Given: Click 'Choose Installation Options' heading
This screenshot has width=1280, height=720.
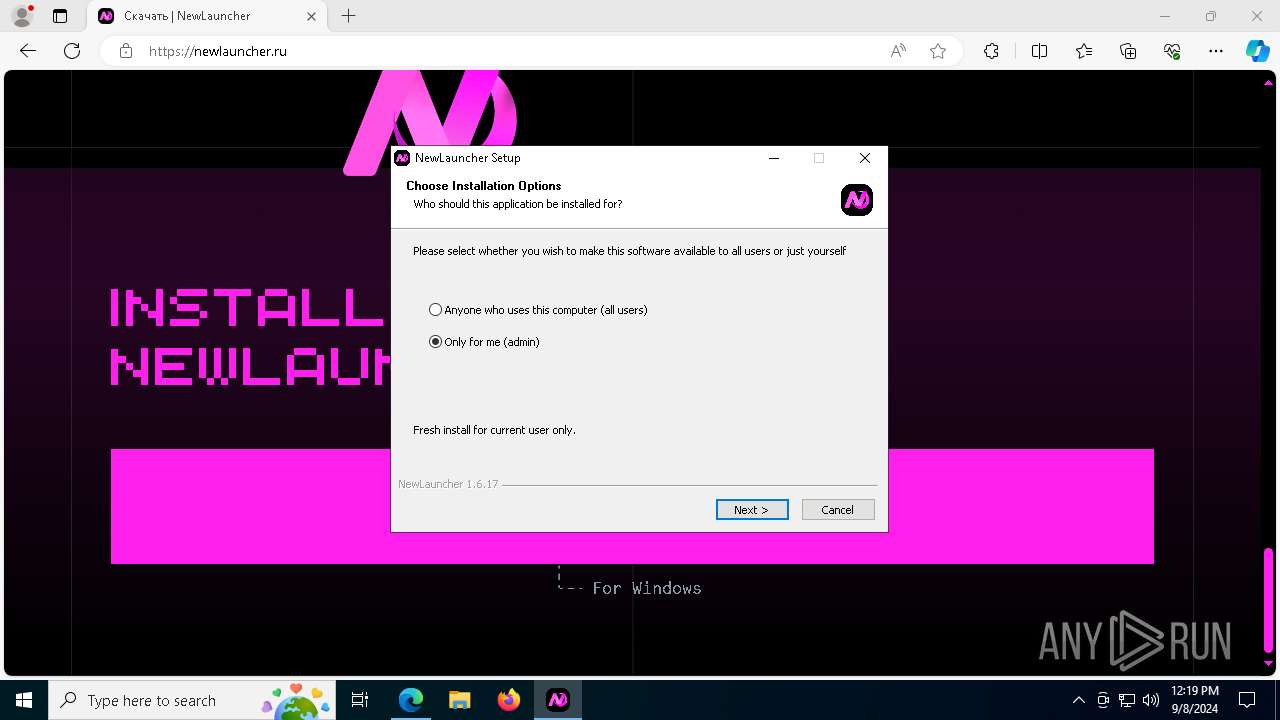Looking at the screenshot, I should (x=484, y=186).
